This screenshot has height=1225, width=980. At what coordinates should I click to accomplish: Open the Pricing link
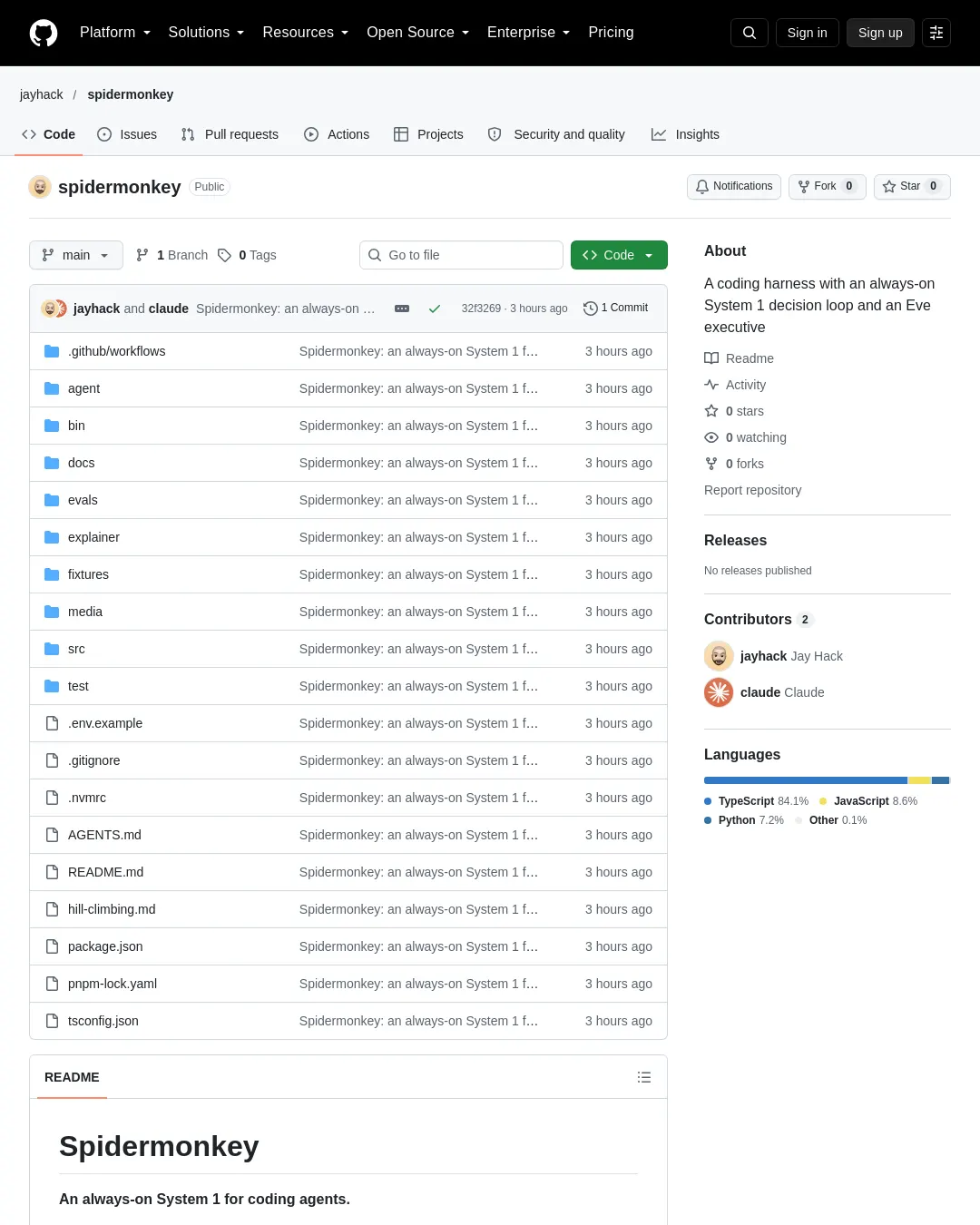tap(611, 33)
